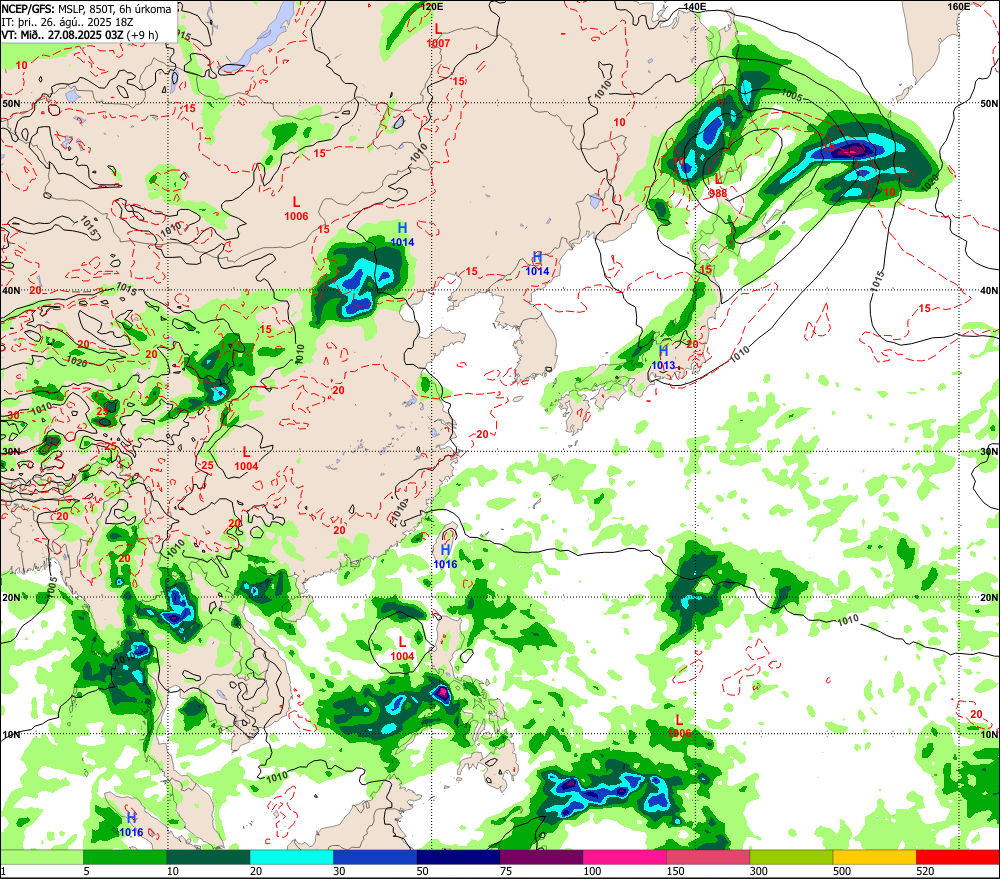This screenshot has width=1000, height=879.
Task: Click the 40N latitude label on right edge
Action: point(989,290)
